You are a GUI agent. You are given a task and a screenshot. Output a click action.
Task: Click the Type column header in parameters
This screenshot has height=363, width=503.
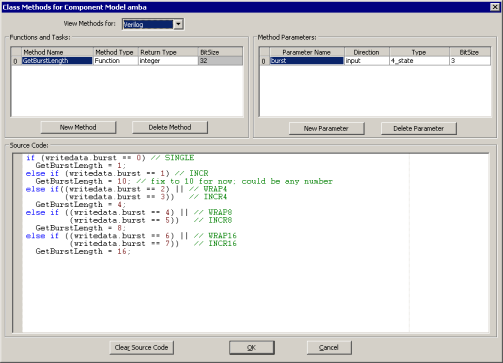point(419,52)
